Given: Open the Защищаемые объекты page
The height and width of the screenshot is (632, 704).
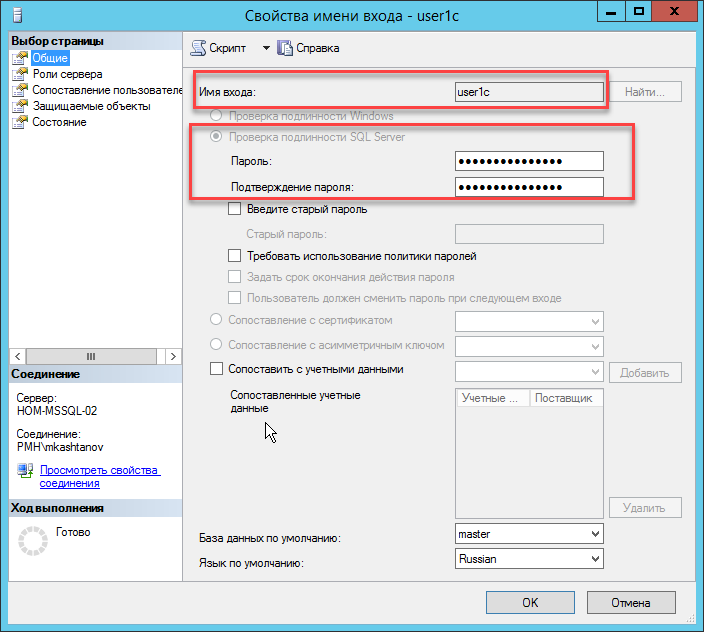Looking at the screenshot, I should [x=91, y=106].
